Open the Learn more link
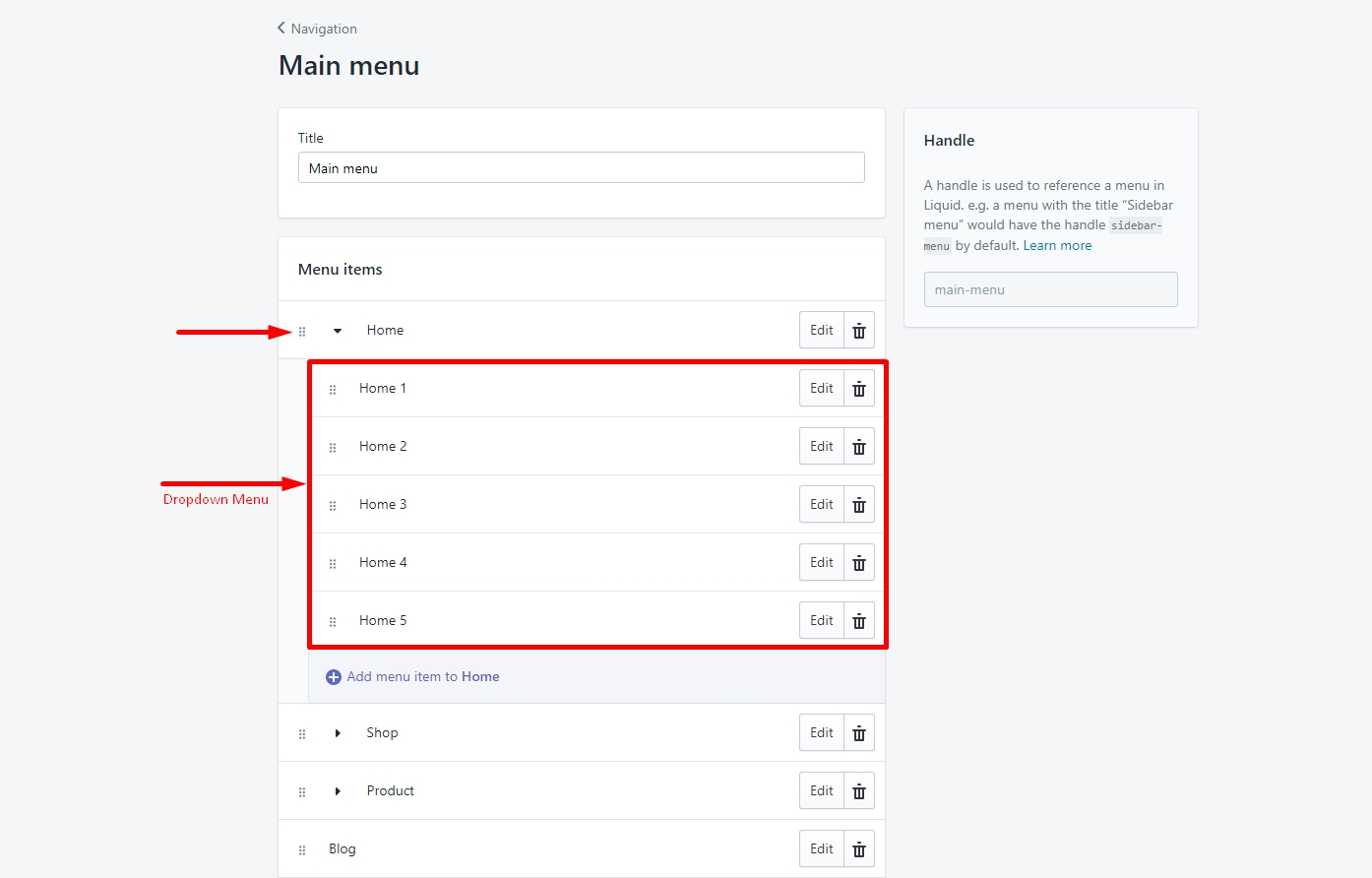 1057,246
